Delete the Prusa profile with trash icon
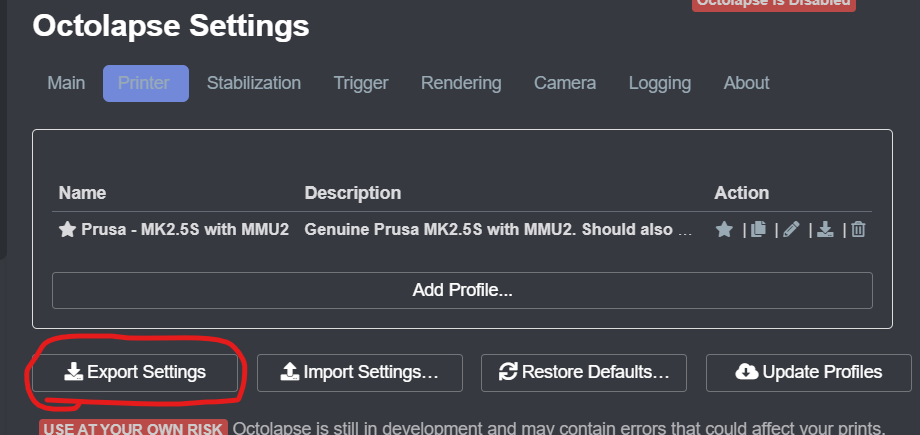This screenshot has height=435, width=920. [x=858, y=230]
